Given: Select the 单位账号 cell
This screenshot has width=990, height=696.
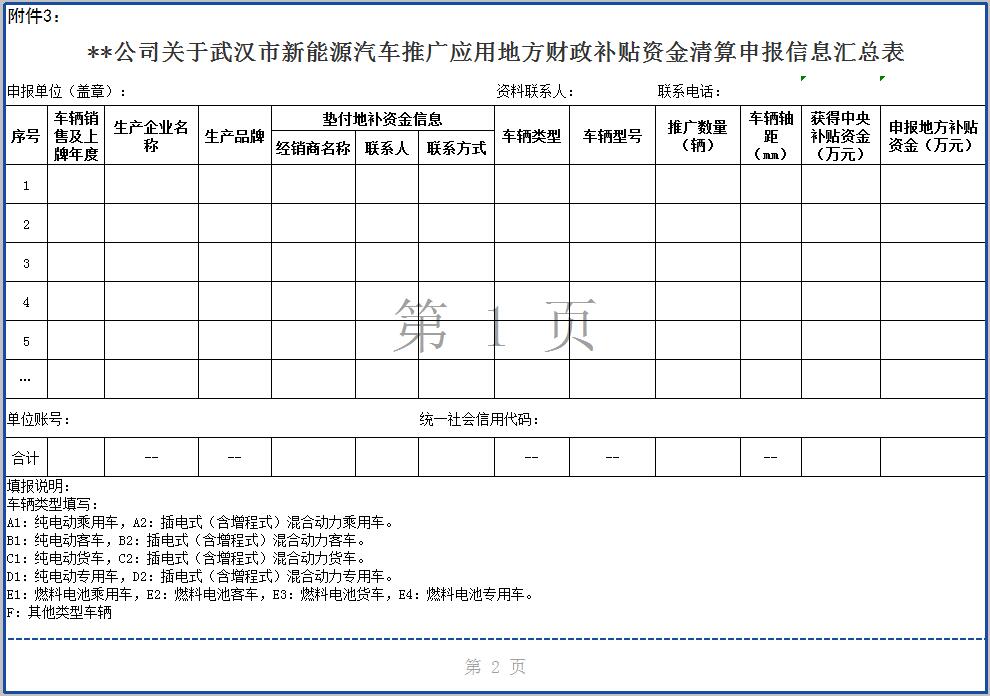Looking at the screenshot, I should click(x=39, y=420).
